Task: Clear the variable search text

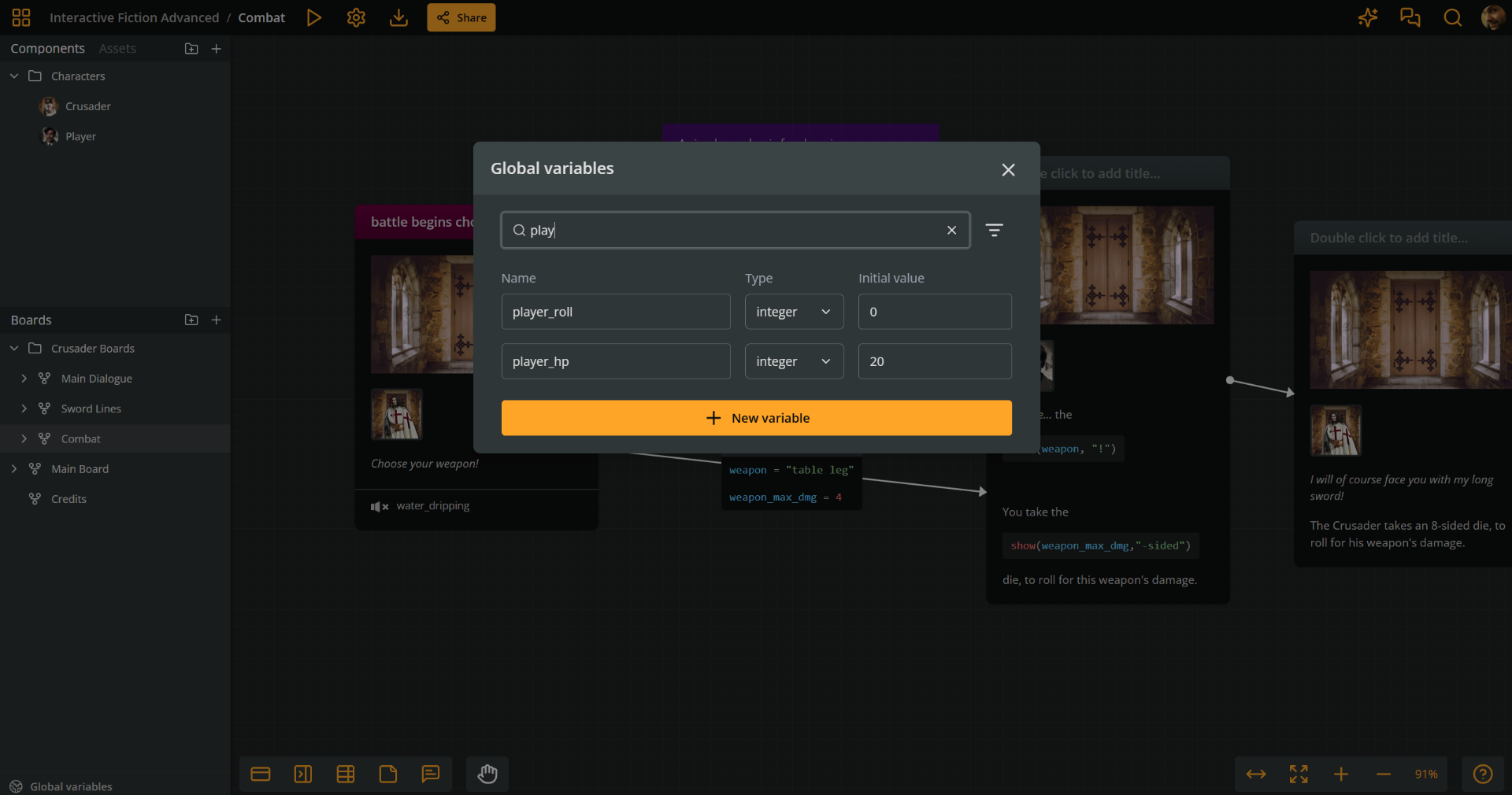Action: click(x=951, y=230)
